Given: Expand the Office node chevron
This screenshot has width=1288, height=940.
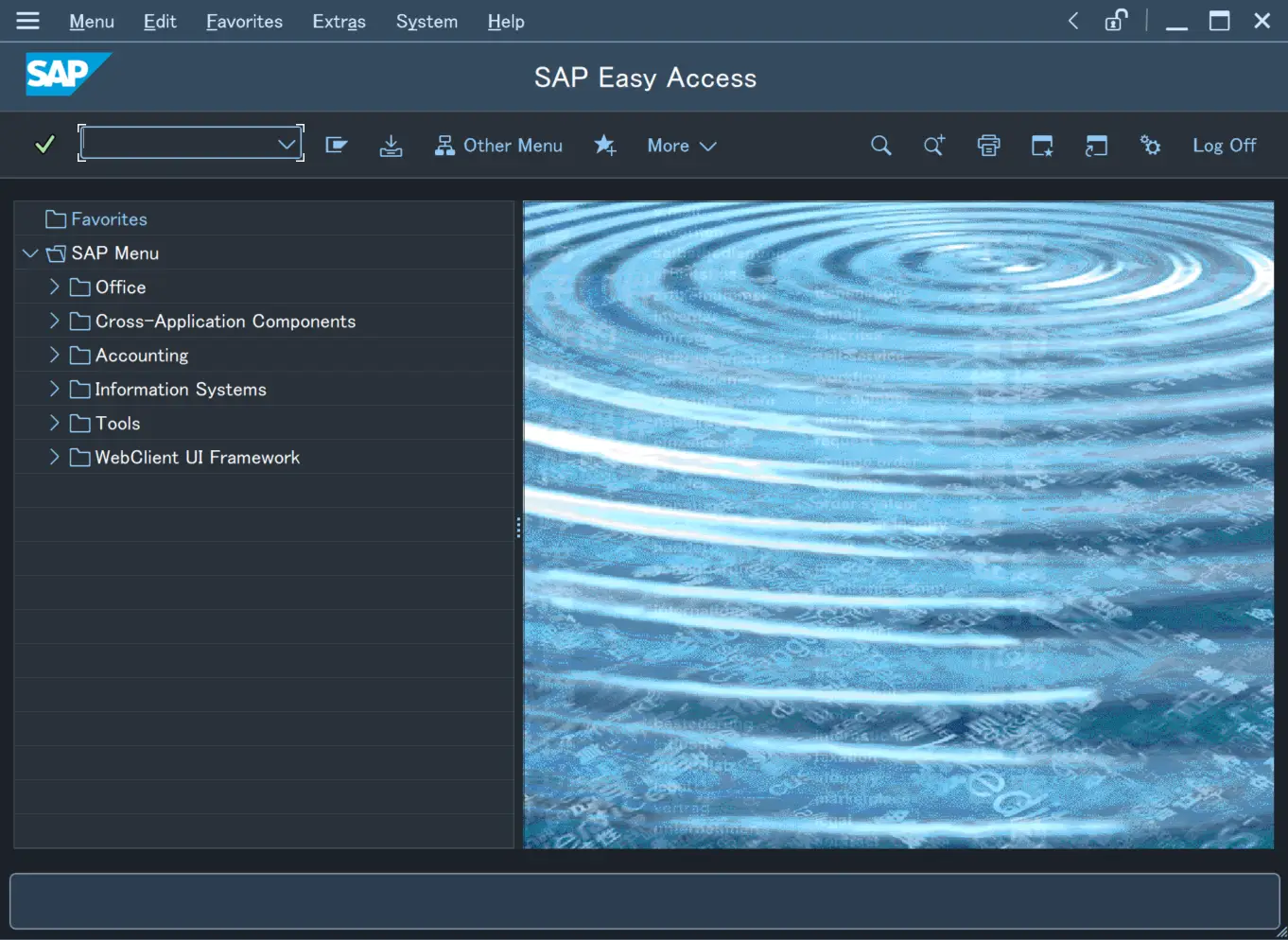Looking at the screenshot, I should [54, 287].
